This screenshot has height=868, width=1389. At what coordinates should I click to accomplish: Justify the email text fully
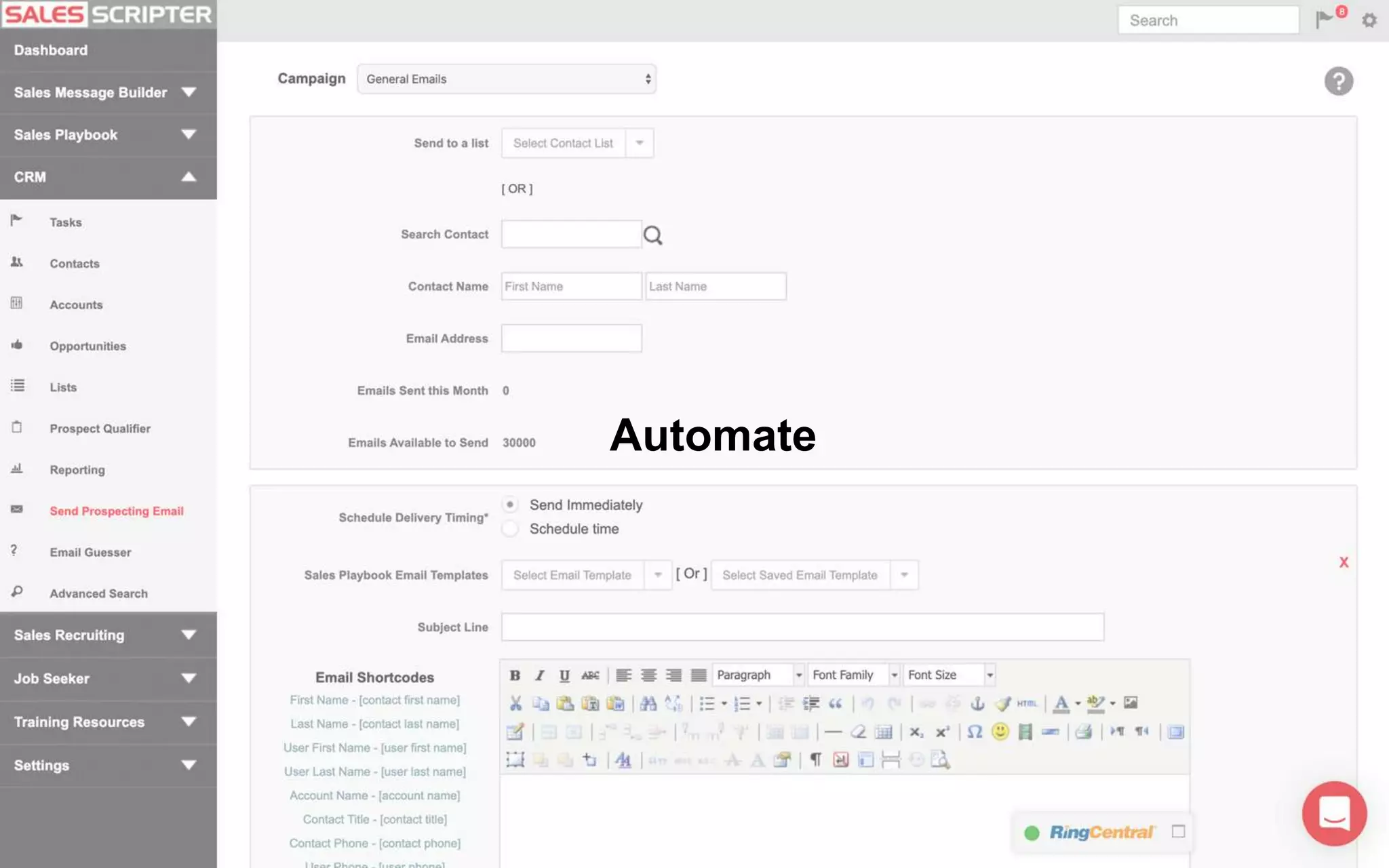(699, 675)
